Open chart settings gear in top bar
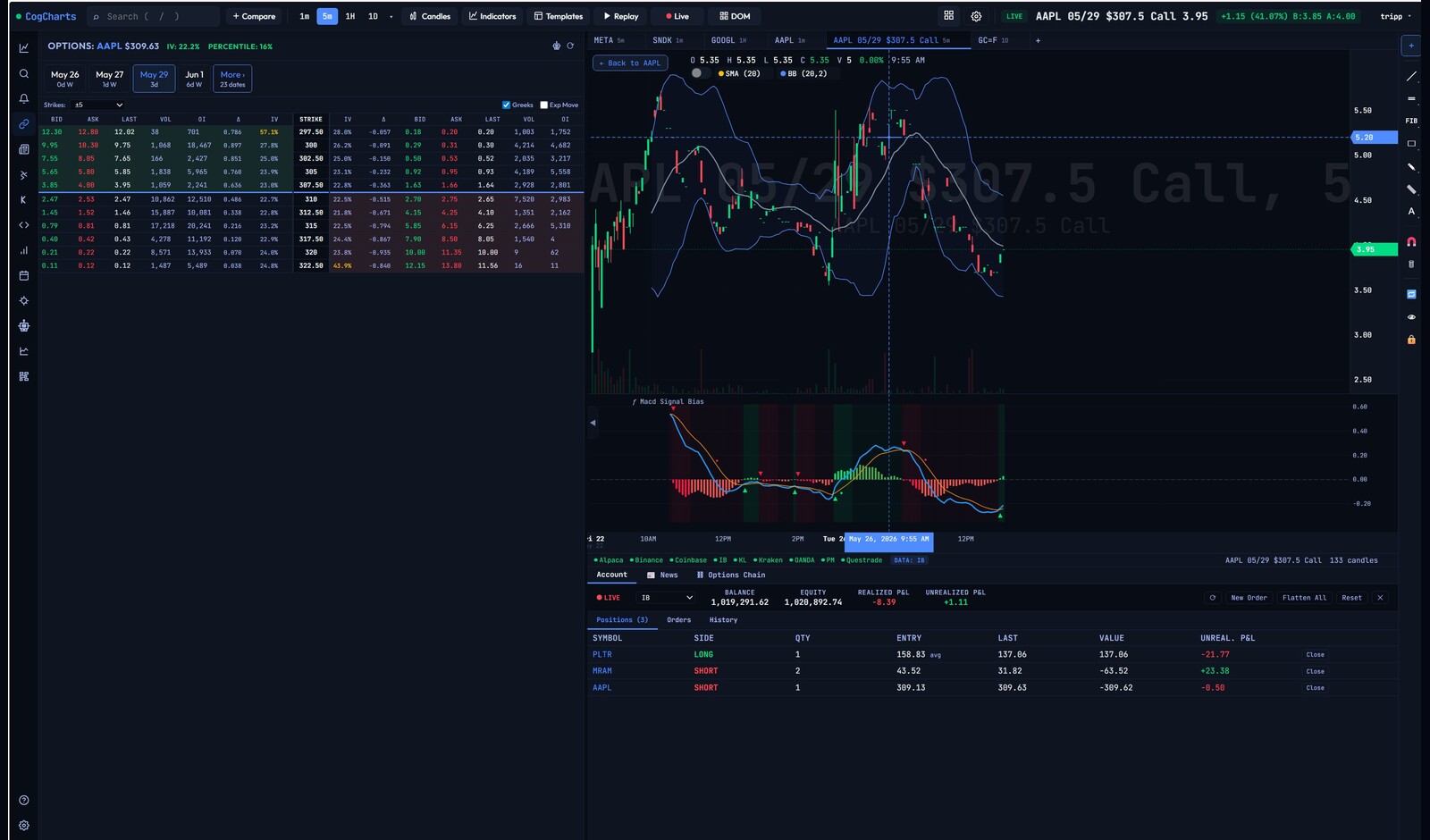 click(976, 16)
